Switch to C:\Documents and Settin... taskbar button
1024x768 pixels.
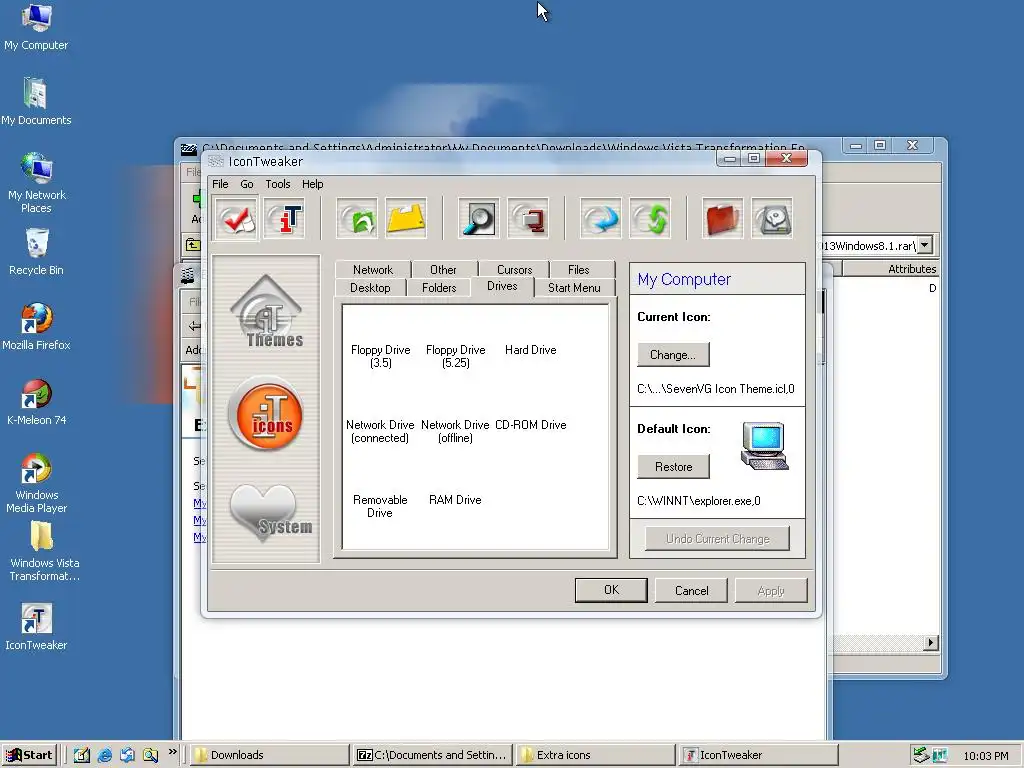432,755
